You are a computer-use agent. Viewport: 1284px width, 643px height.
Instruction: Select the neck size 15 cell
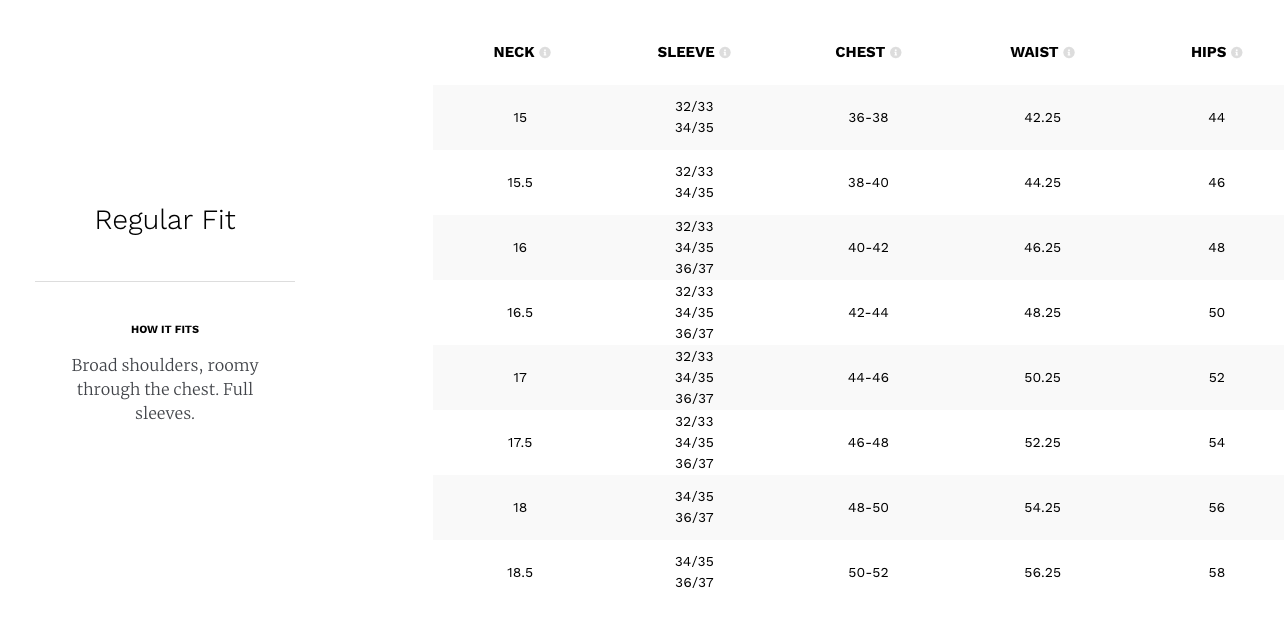pos(520,118)
